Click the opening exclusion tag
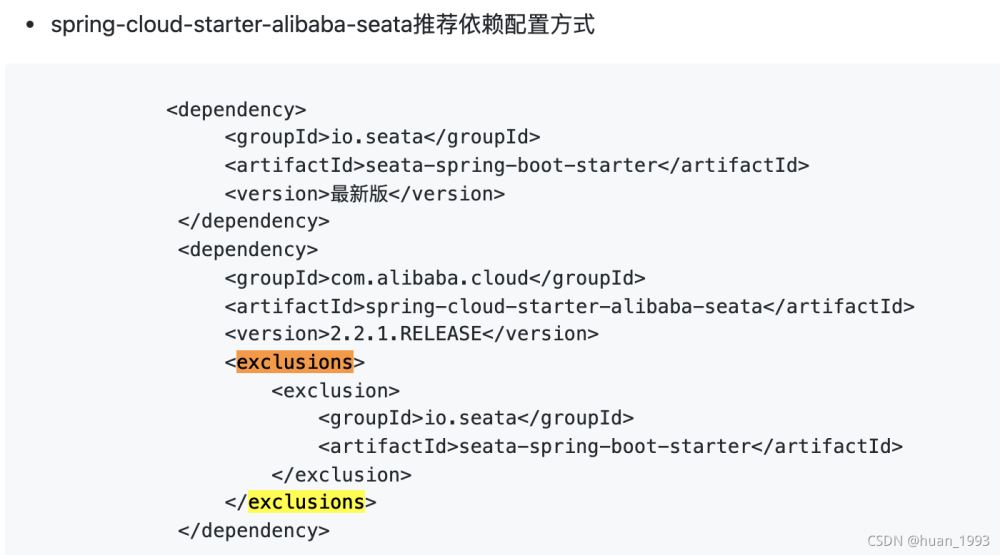1000x555 pixels. (335, 390)
